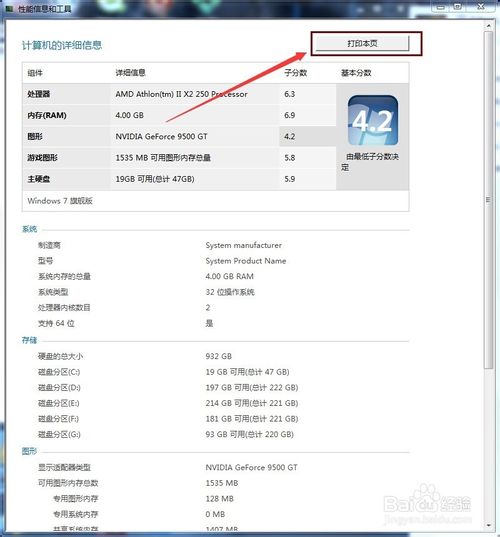This screenshot has width=500, height=537.
Task: Select the 处理器 processor row
Action: coord(179,94)
